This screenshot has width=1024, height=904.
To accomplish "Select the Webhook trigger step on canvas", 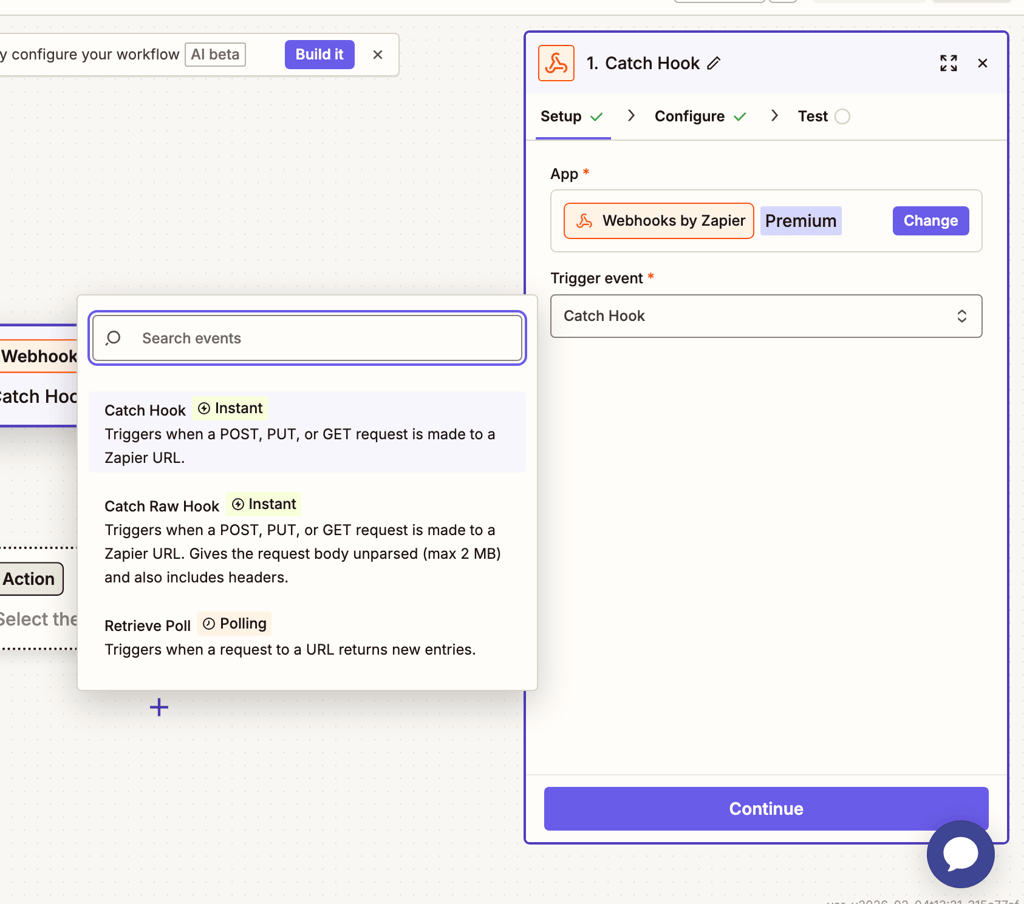I will click(39, 376).
